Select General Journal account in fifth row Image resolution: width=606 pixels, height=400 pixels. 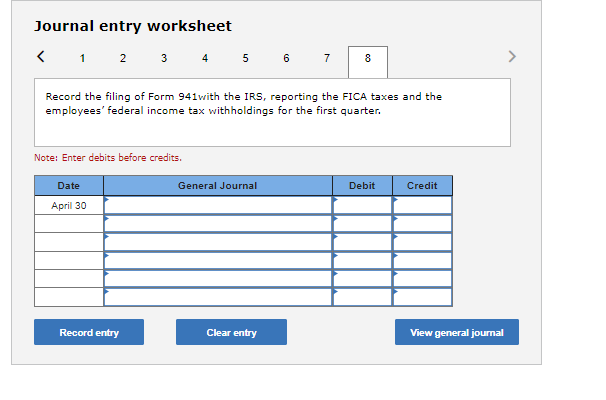(218, 279)
